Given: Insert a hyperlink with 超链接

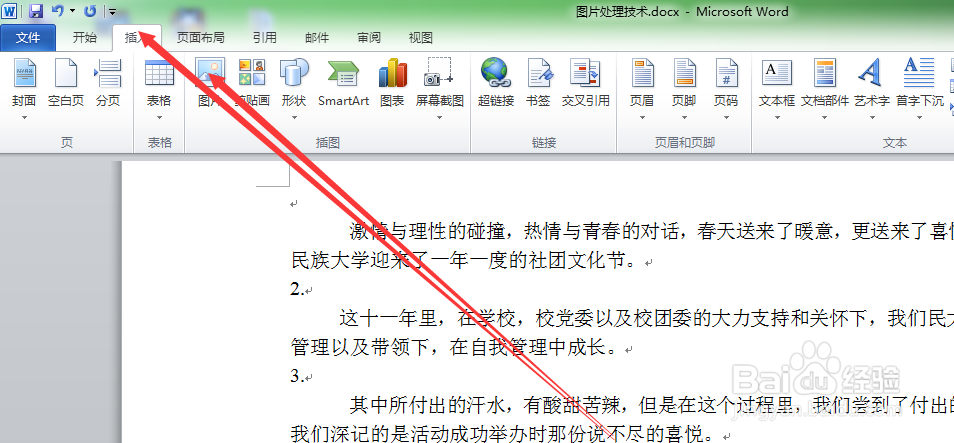Looking at the screenshot, I should [496, 82].
